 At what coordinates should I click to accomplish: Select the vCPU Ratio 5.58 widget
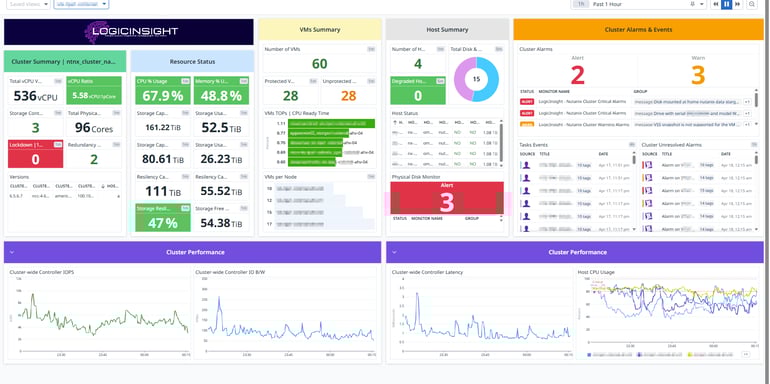click(94, 90)
